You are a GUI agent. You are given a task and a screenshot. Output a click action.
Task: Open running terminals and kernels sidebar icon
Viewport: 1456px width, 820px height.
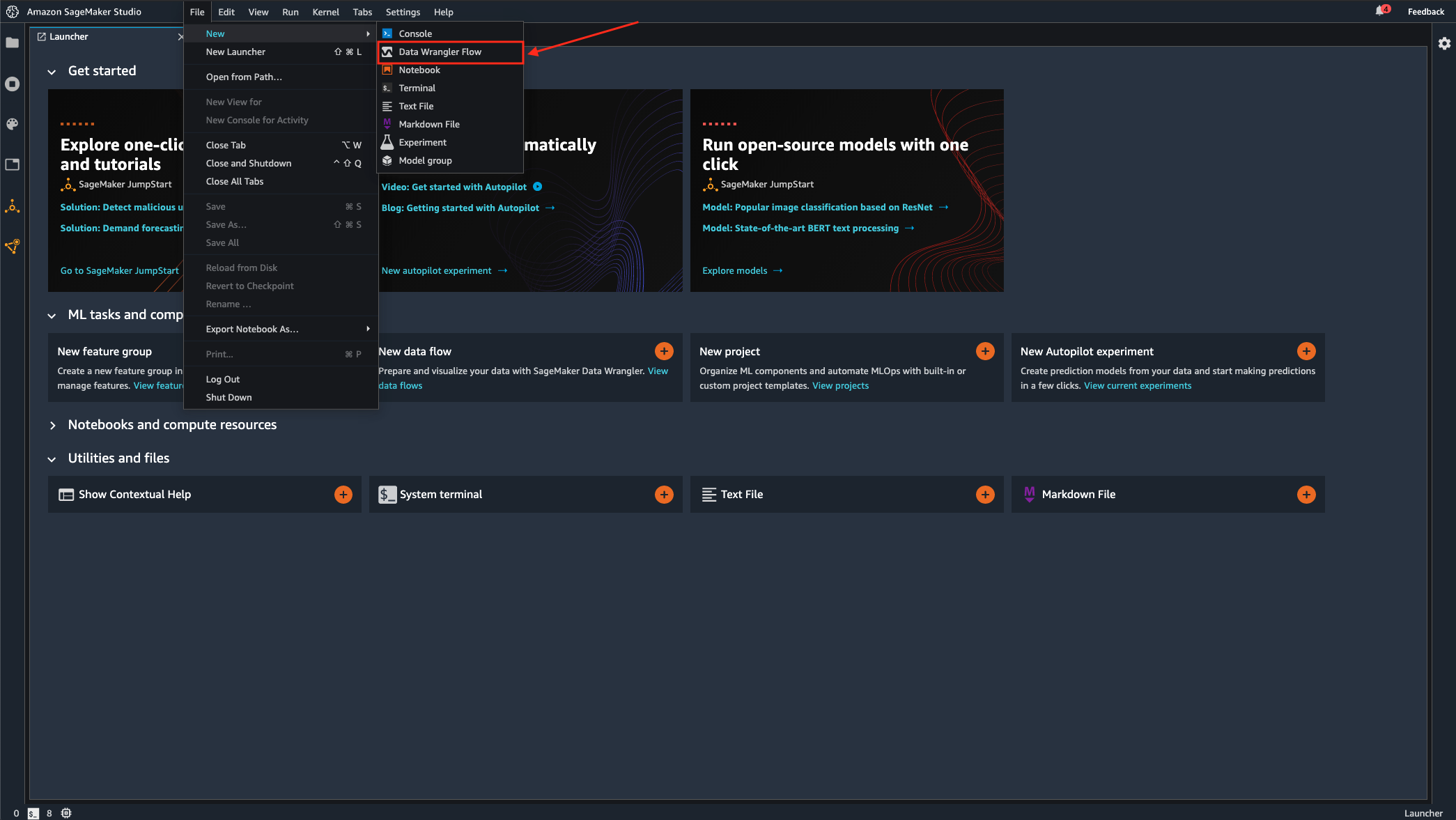click(x=12, y=84)
